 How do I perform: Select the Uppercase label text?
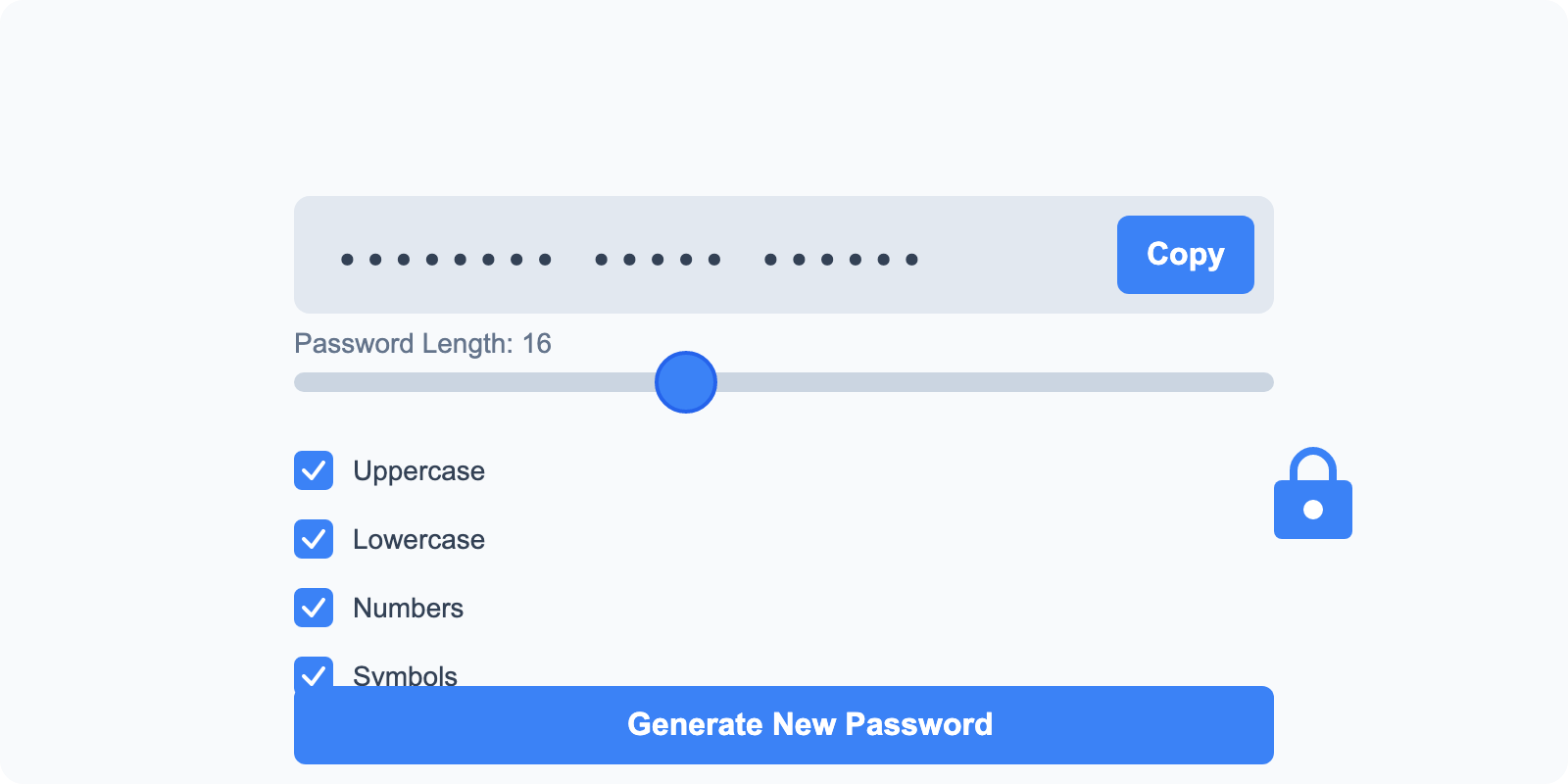point(418,471)
